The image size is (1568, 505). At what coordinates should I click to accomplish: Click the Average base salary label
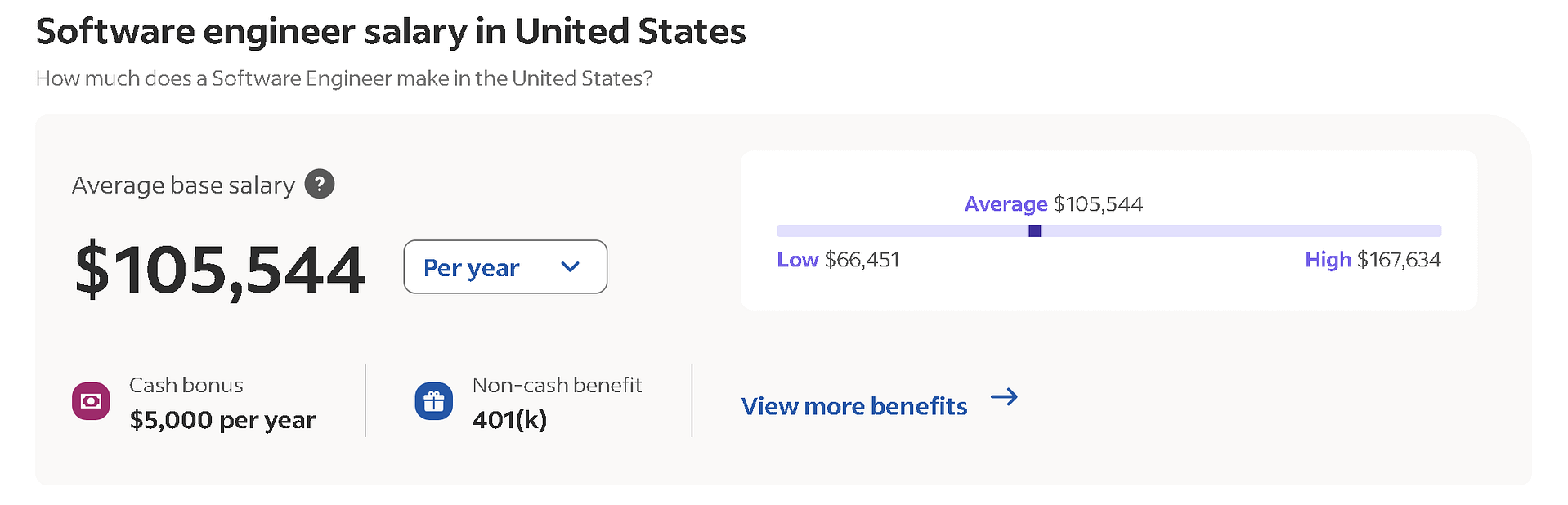183,185
